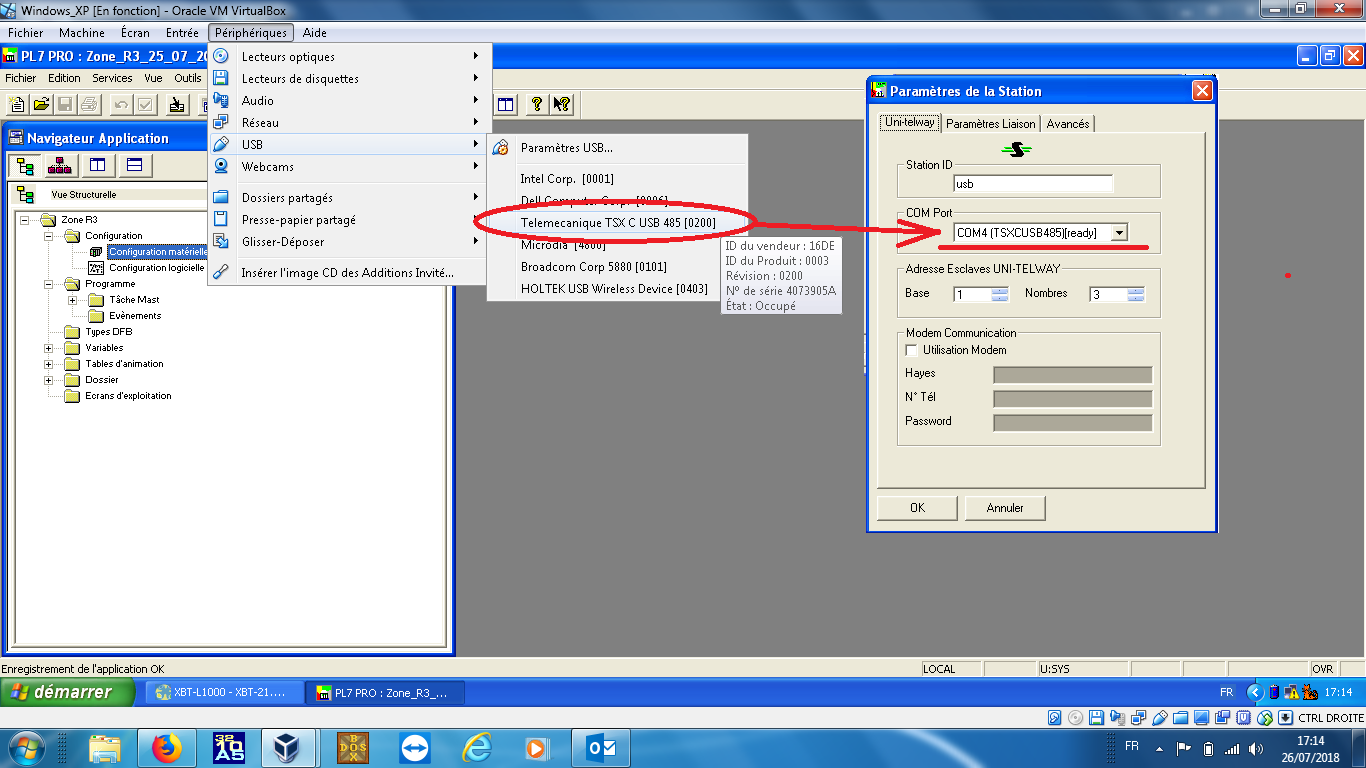The height and width of the screenshot is (768, 1366).
Task: Open the Réseau submenu entry
Action: click(x=260, y=123)
